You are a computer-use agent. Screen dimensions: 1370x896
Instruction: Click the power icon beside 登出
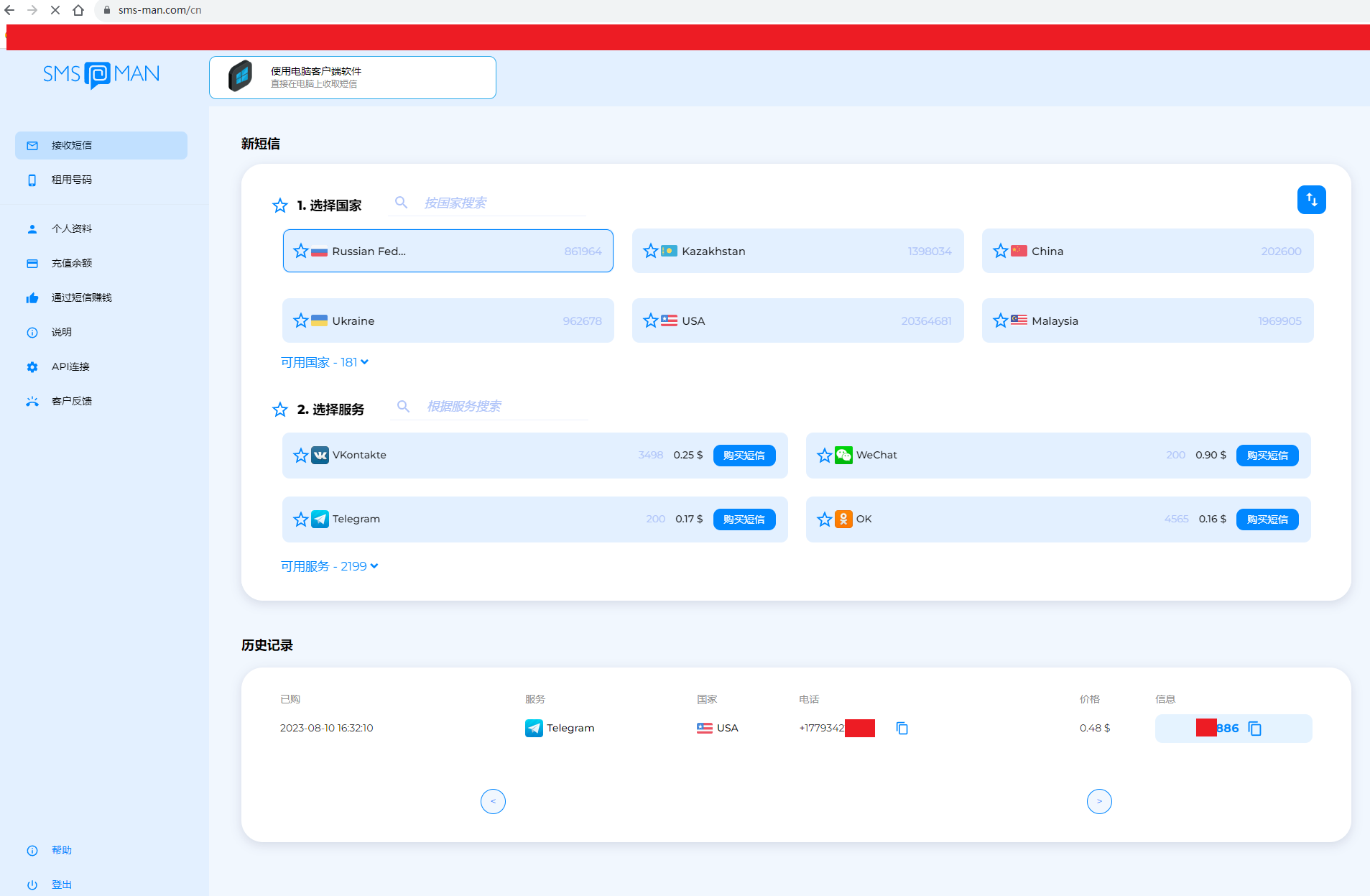click(x=32, y=885)
